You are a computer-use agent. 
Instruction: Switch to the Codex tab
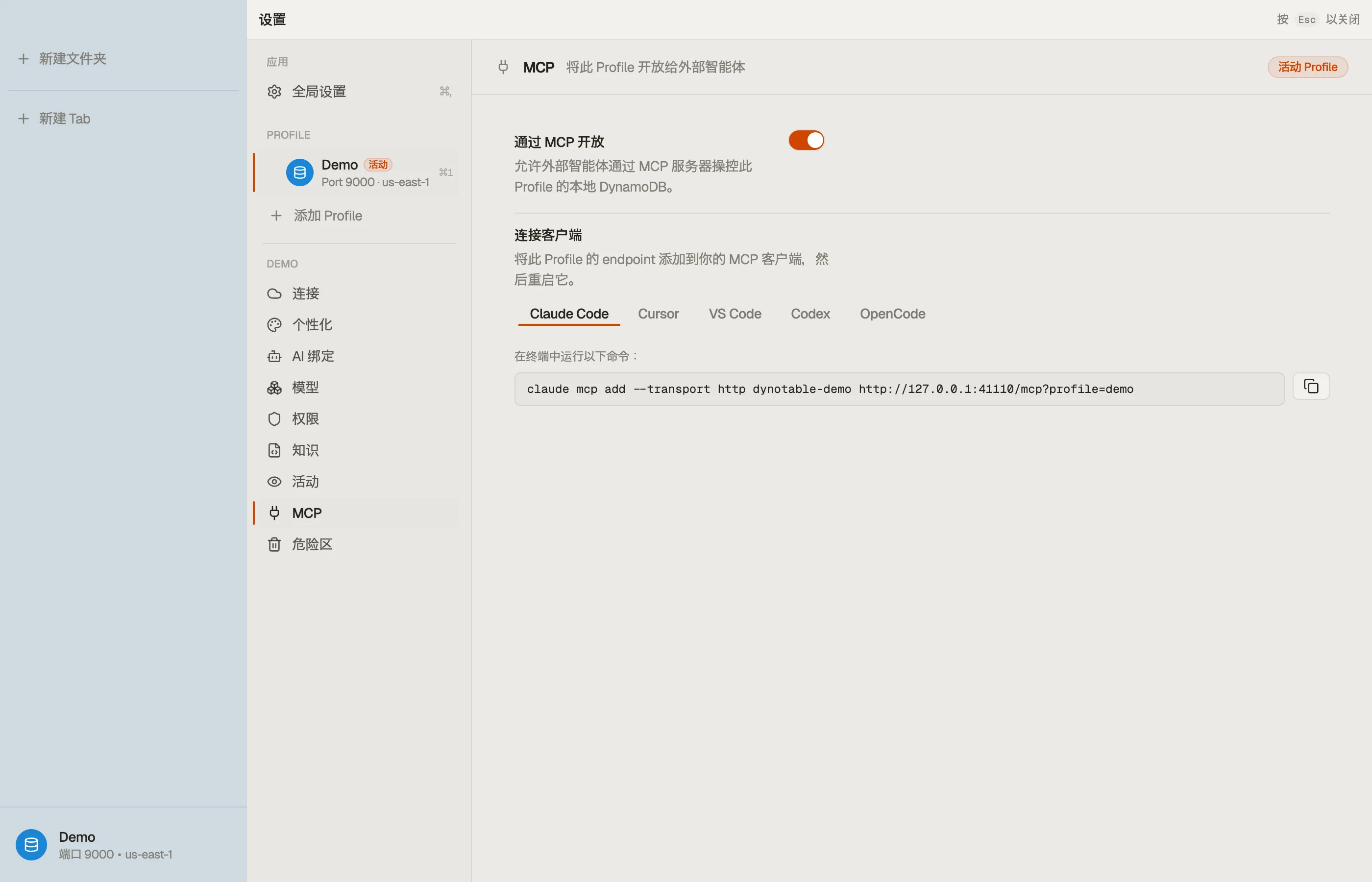coord(809,314)
